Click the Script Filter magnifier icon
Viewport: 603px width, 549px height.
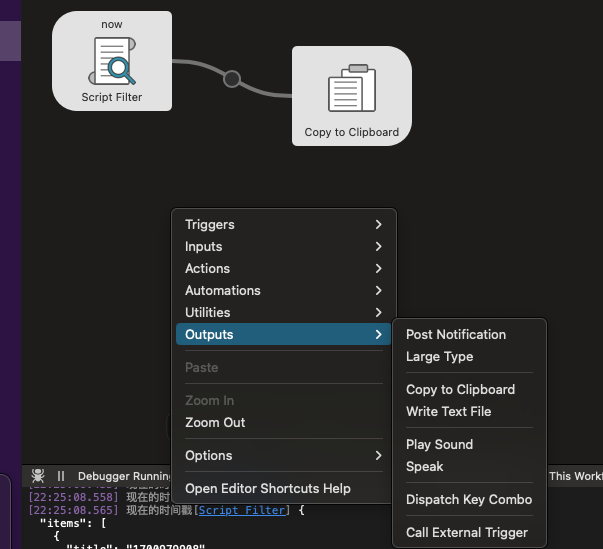pos(112,62)
